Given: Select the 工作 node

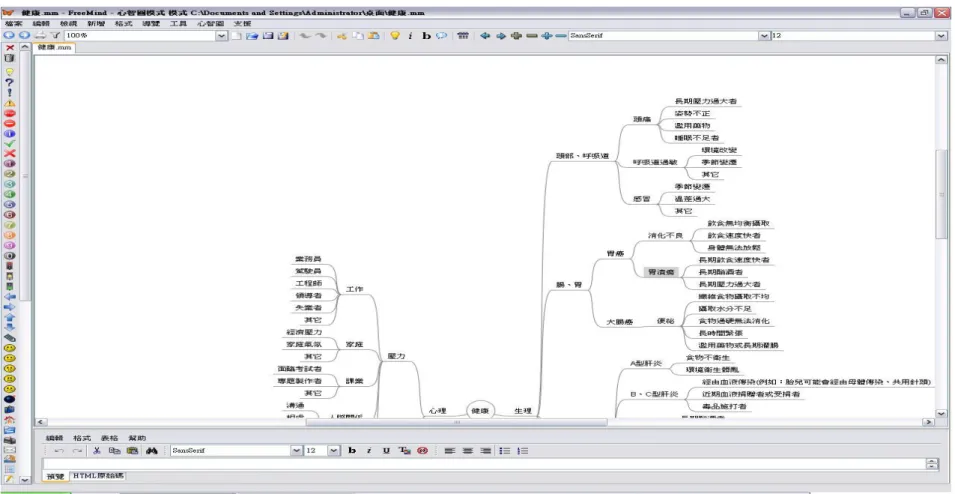Looking at the screenshot, I should tap(354, 289).
